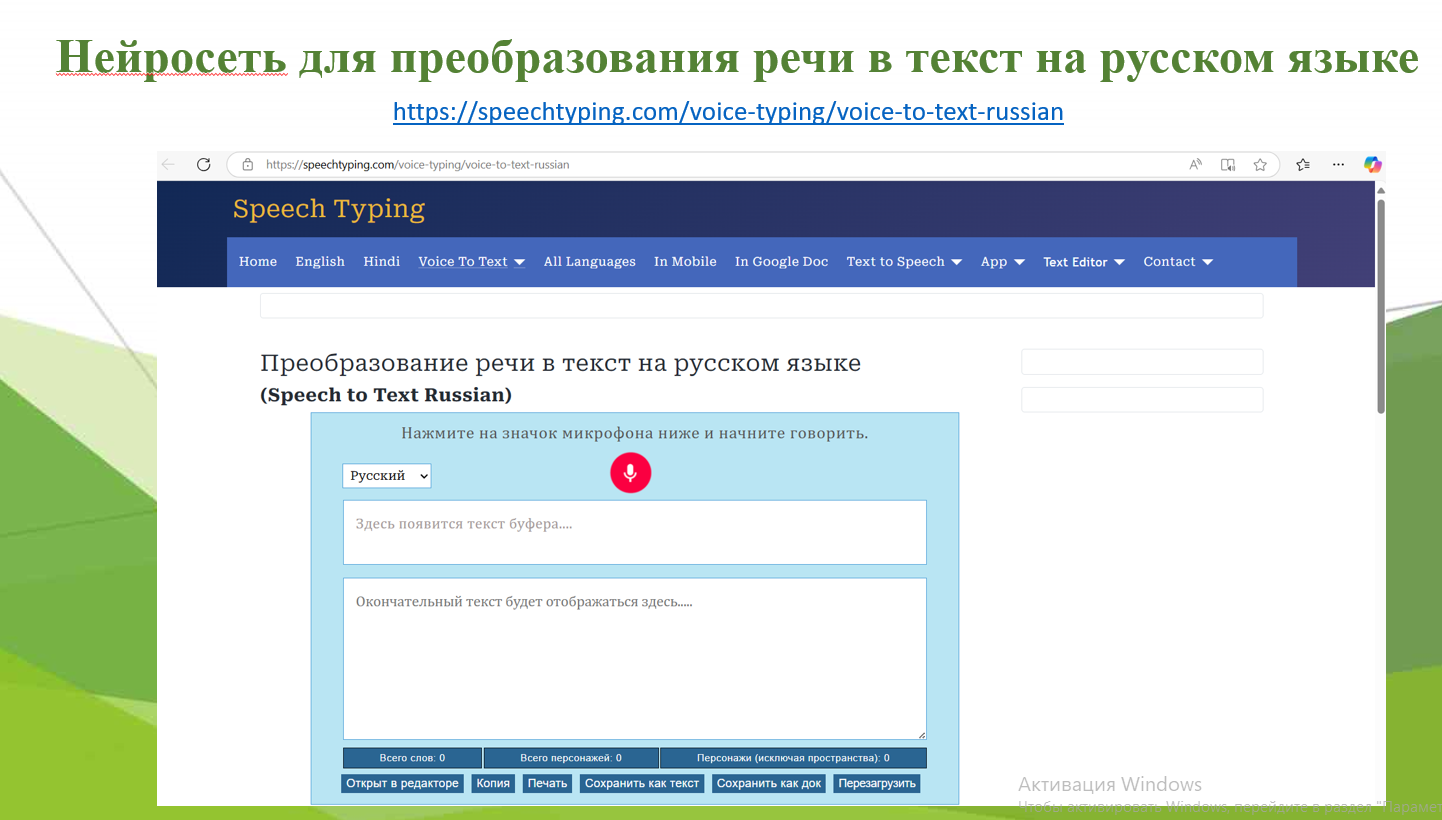
Task: Expand the Contact menu
Action: tap(1178, 262)
